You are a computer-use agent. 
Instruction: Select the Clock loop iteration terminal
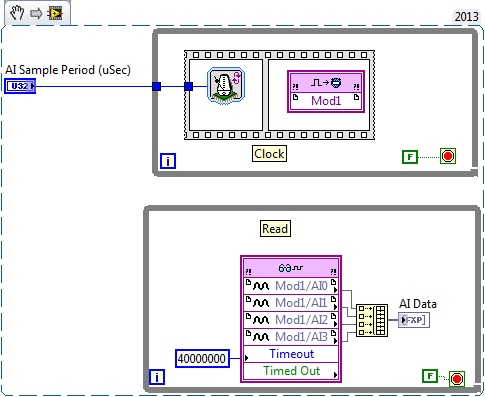[x=168, y=161]
